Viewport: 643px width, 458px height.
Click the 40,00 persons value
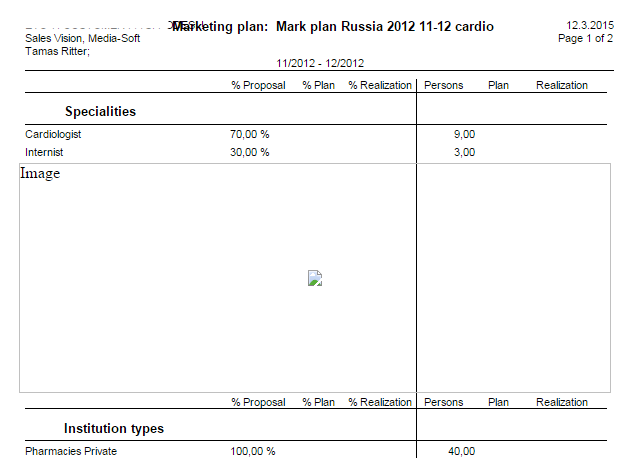(x=461, y=451)
